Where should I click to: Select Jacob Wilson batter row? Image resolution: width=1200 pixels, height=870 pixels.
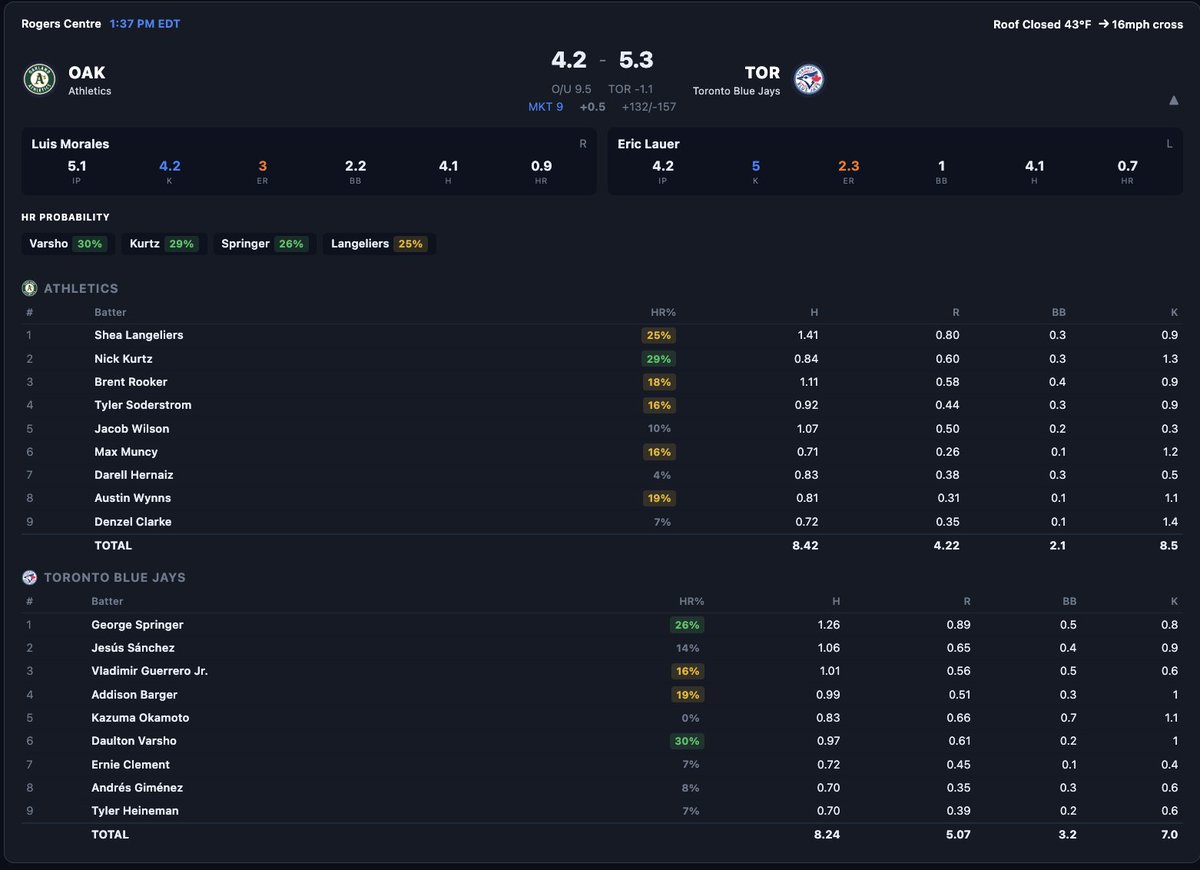click(x=600, y=428)
